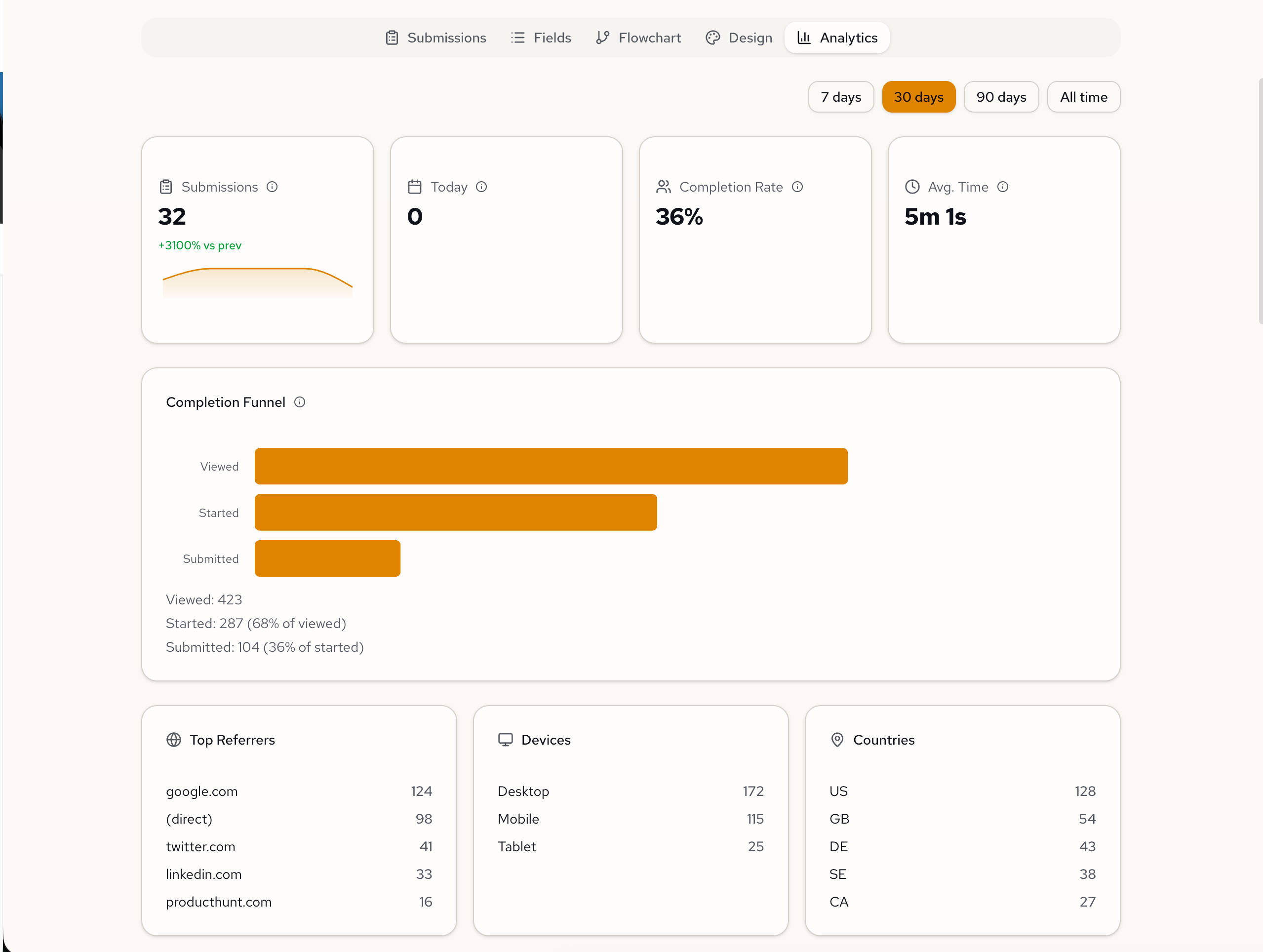Switch range to 90 days

1001,97
